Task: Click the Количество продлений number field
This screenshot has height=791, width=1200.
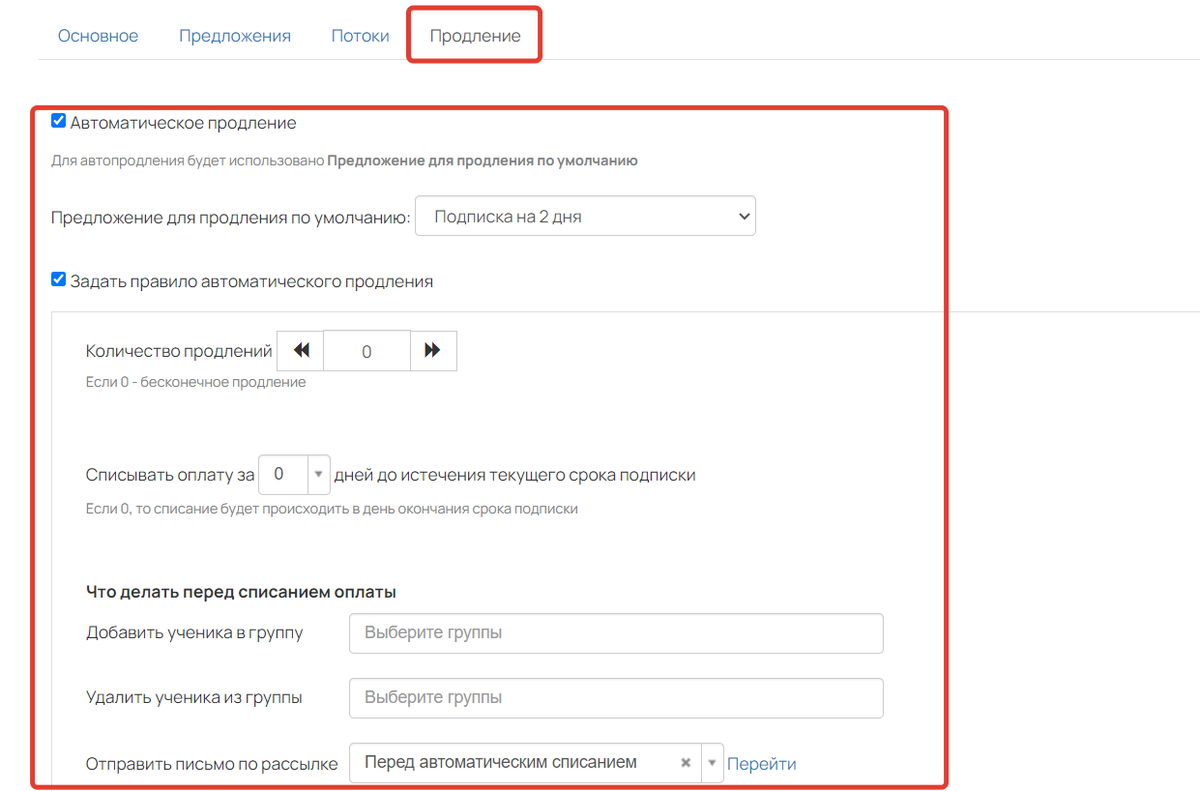Action: tap(367, 351)
